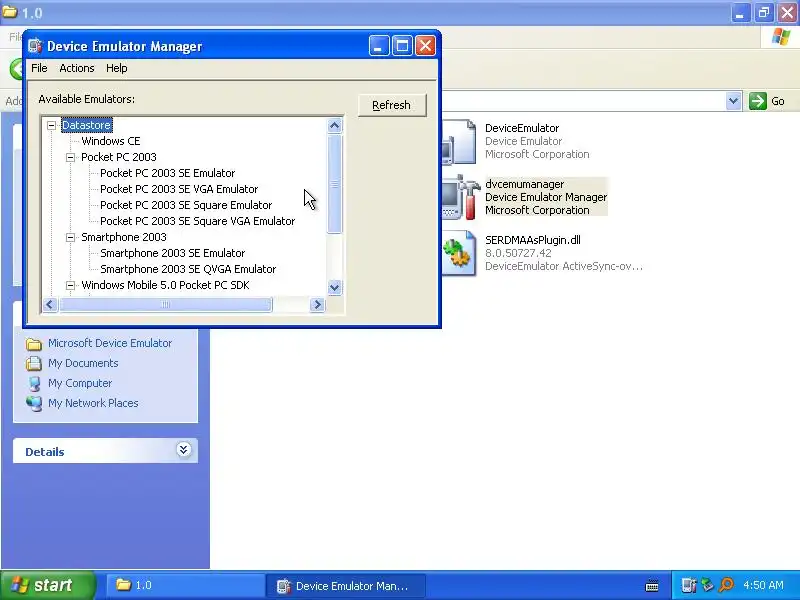The width and height of the screenshot is (800, 600).
Task: Open Microsoft Device Emulator folder link
Action: click(x=110, y=343)
